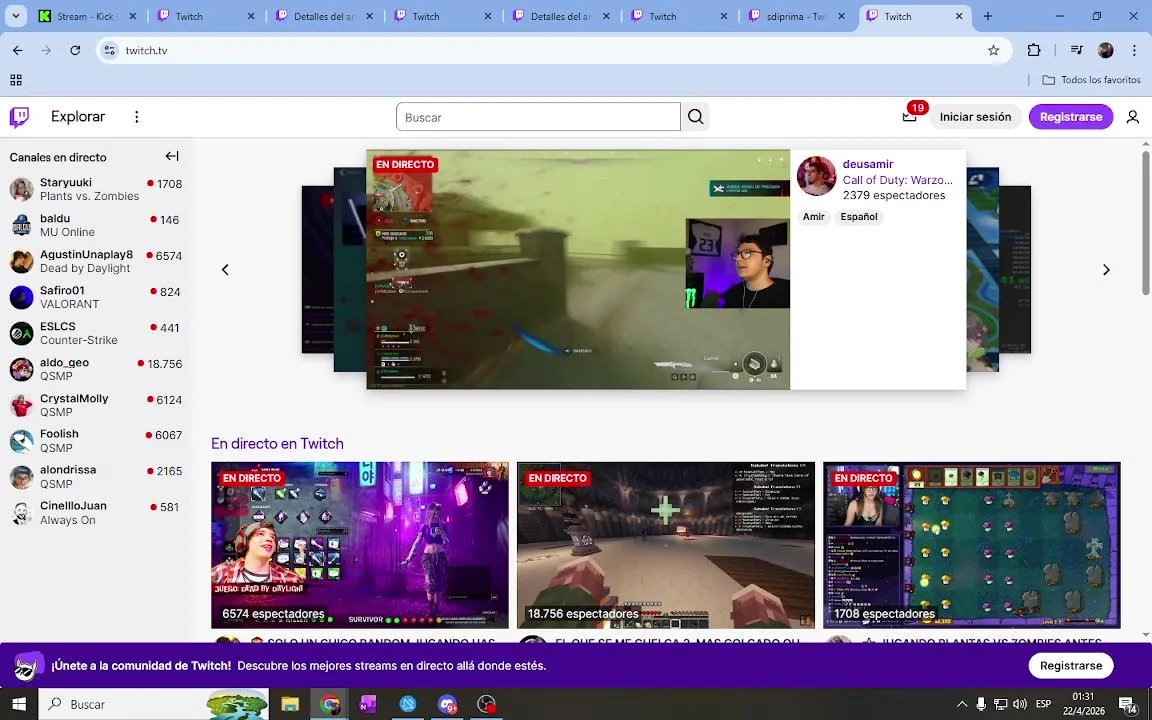Open Windows Start menu
This screenshot has width=1152, height=720.
point(19,704)
